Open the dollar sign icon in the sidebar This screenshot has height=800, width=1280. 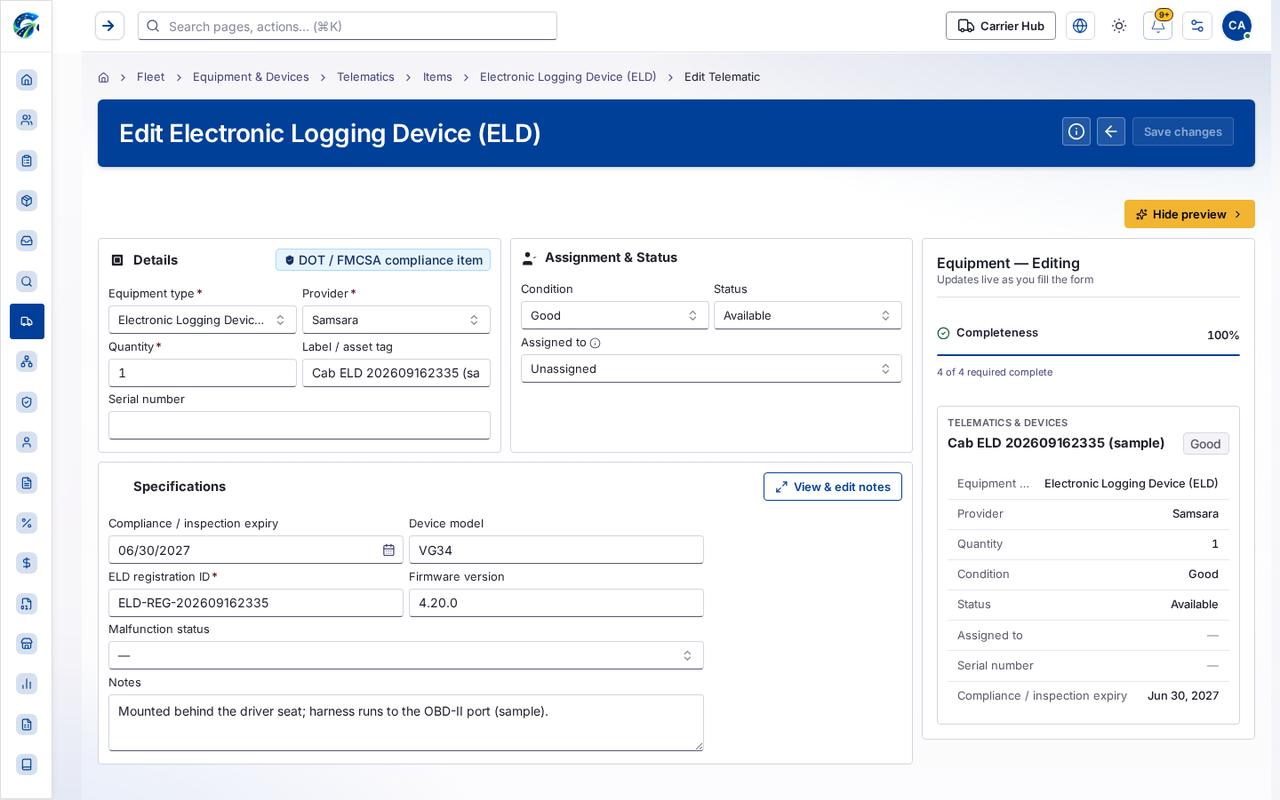click(x=27, y=563)
